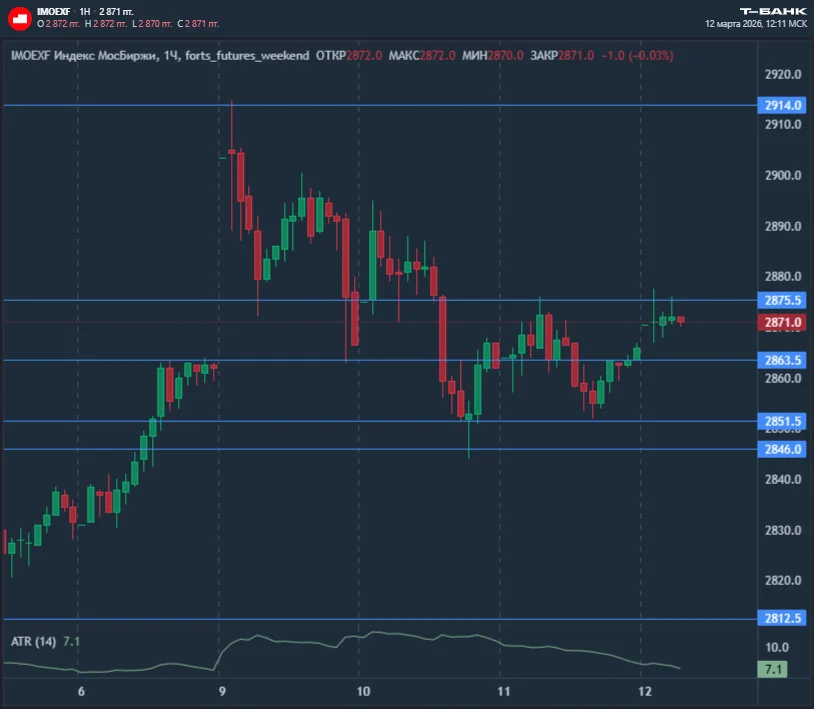Click the МАКС 2872.0 legend value
Image resolution: width=814 pixels, height=709 pixels.
[x=422, y=56]
